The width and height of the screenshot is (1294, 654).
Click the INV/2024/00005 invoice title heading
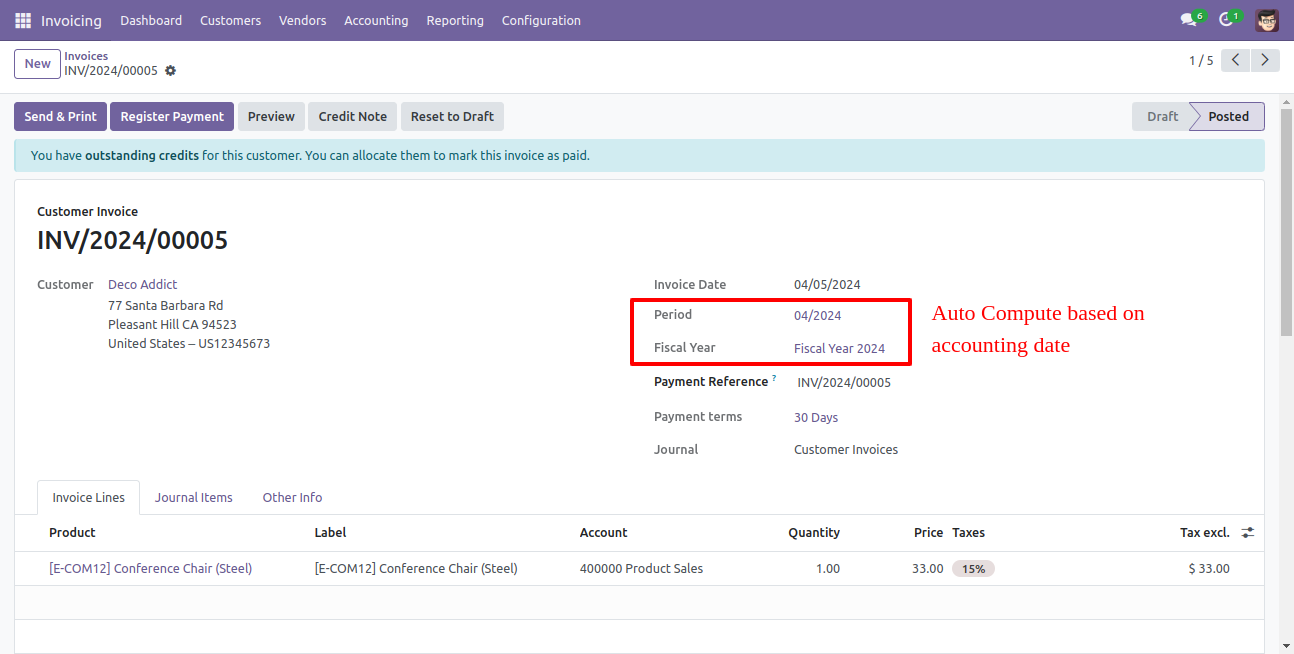(x=132, y=241)
